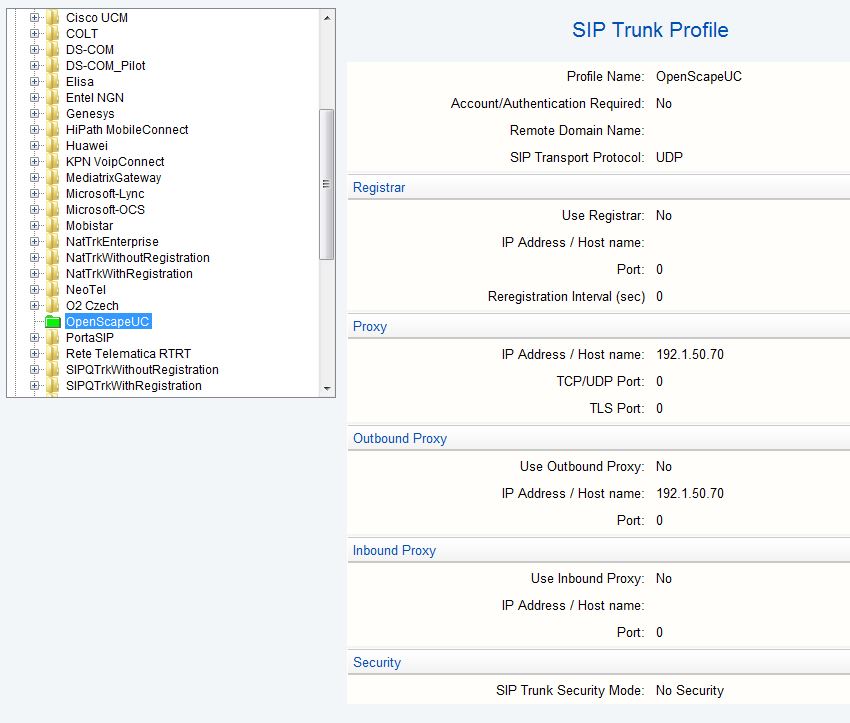Click the SIP Trunk Profile title
The width and height of the screenshot is (850, 723).
pyautogui.click(x=650, y=30)
